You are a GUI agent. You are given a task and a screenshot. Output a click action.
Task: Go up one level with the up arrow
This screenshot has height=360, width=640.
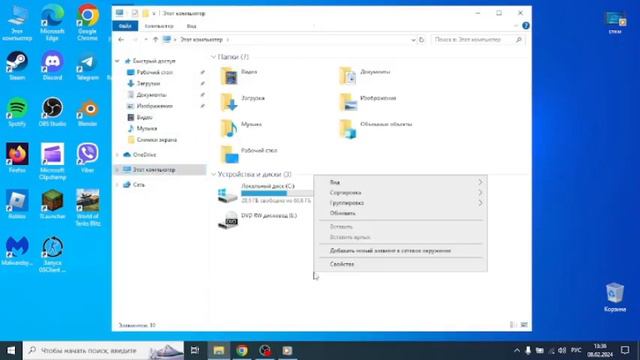coord(156,40)
